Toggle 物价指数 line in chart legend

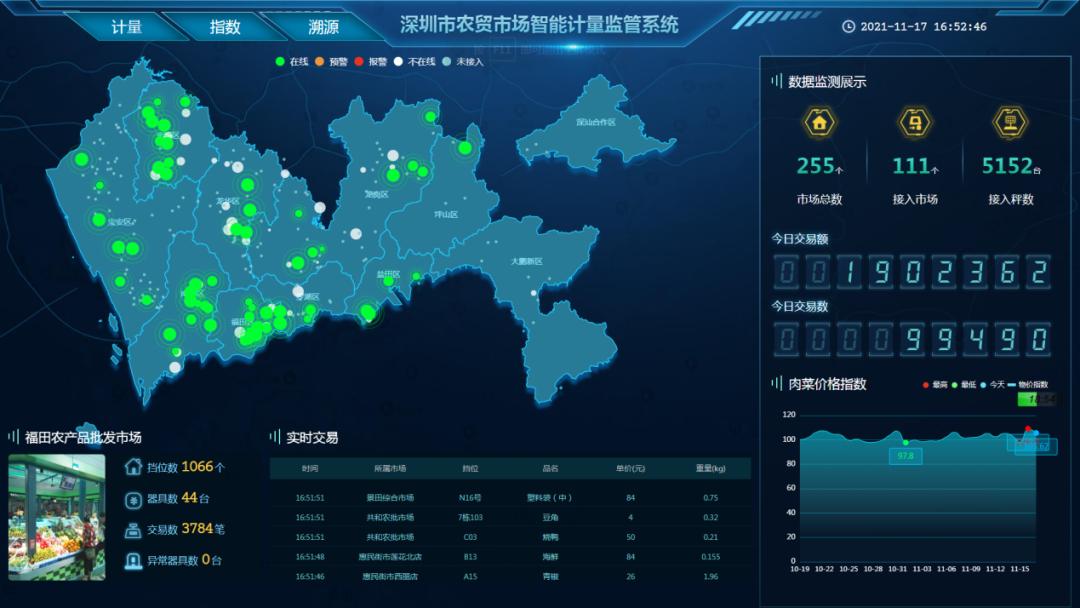1025,385
